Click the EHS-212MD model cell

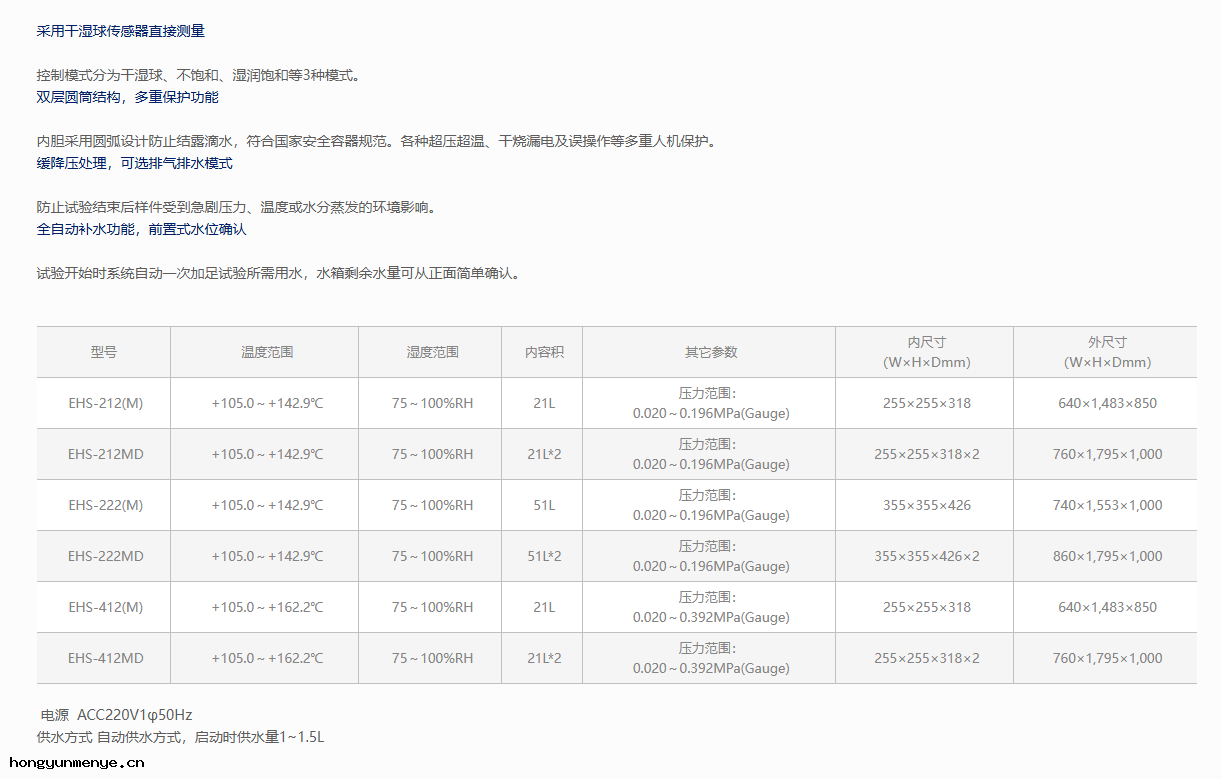pos(103,453)
